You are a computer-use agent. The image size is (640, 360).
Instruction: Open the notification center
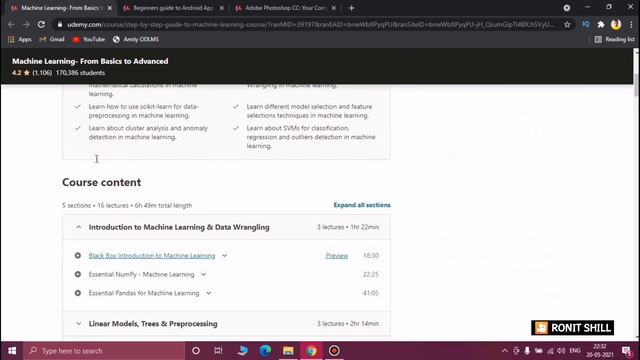pyautogui.click(x=627, y=351)
